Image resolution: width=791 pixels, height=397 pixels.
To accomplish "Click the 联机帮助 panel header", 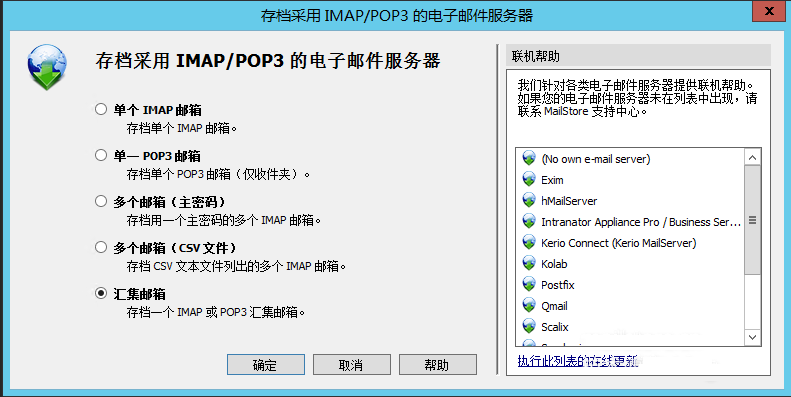I will [638, 56].
